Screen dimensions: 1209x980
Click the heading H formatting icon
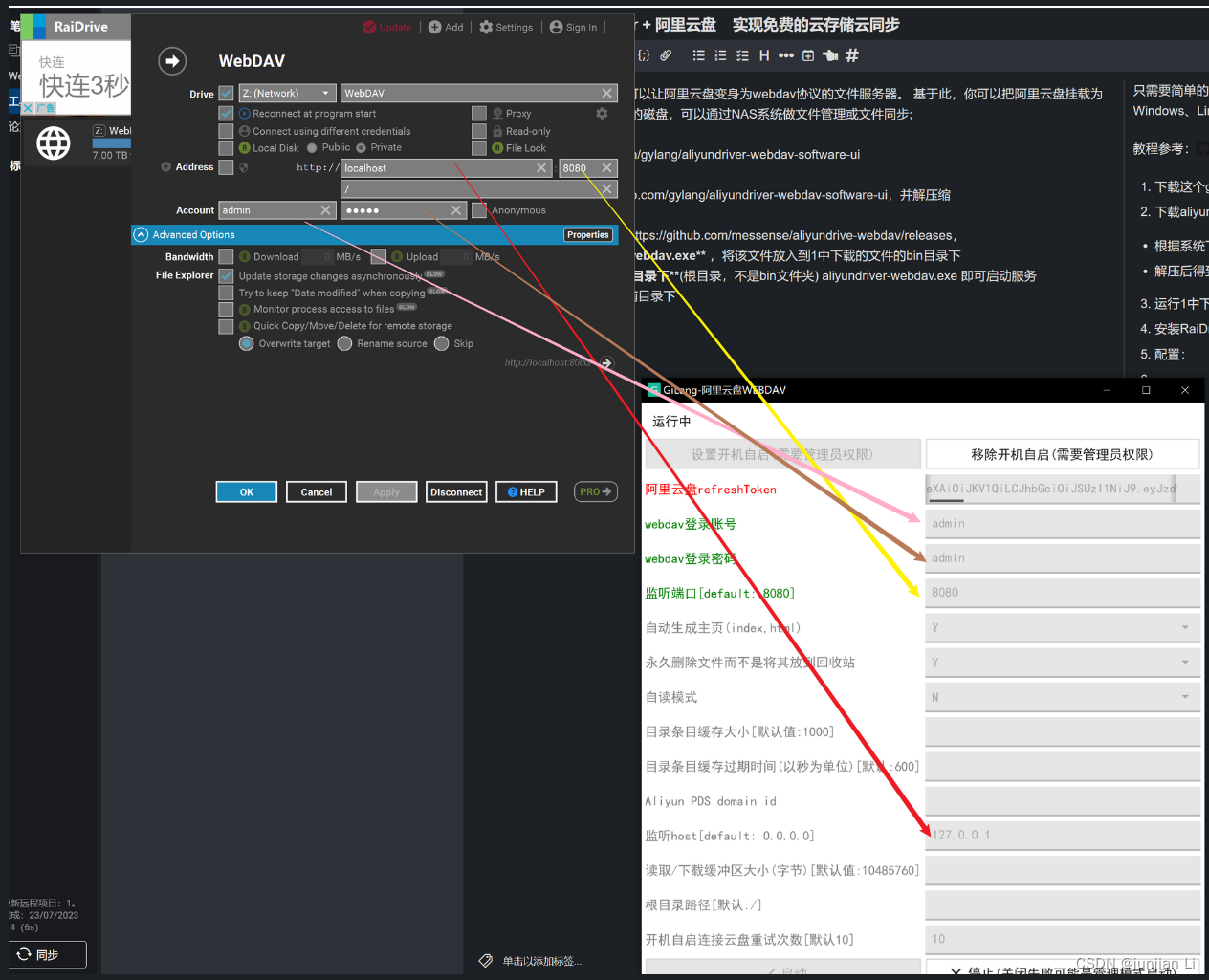(763, 55)
